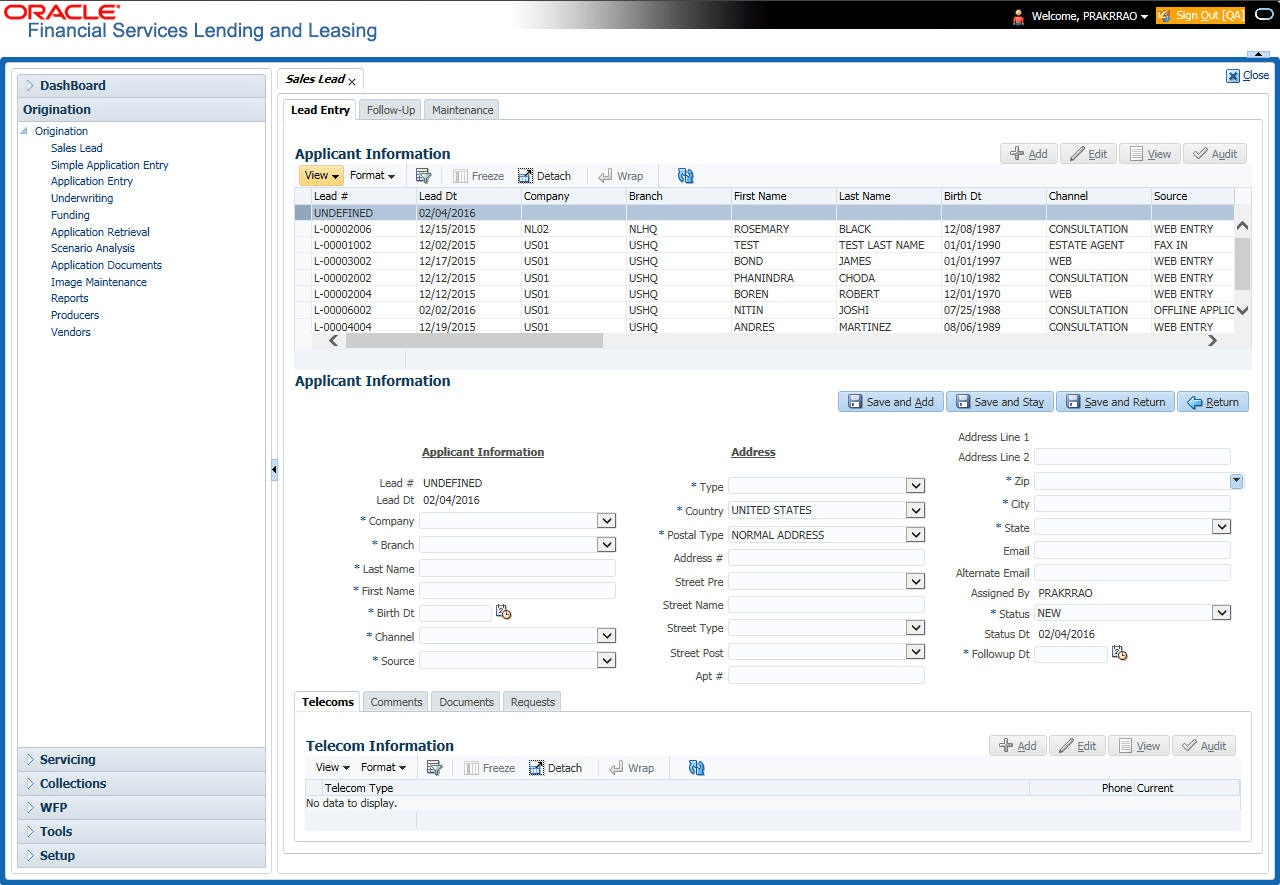This screenshot has width=1280, height=885.
Task: Select the L-00002006 lead row
Action: coord(343,229)
